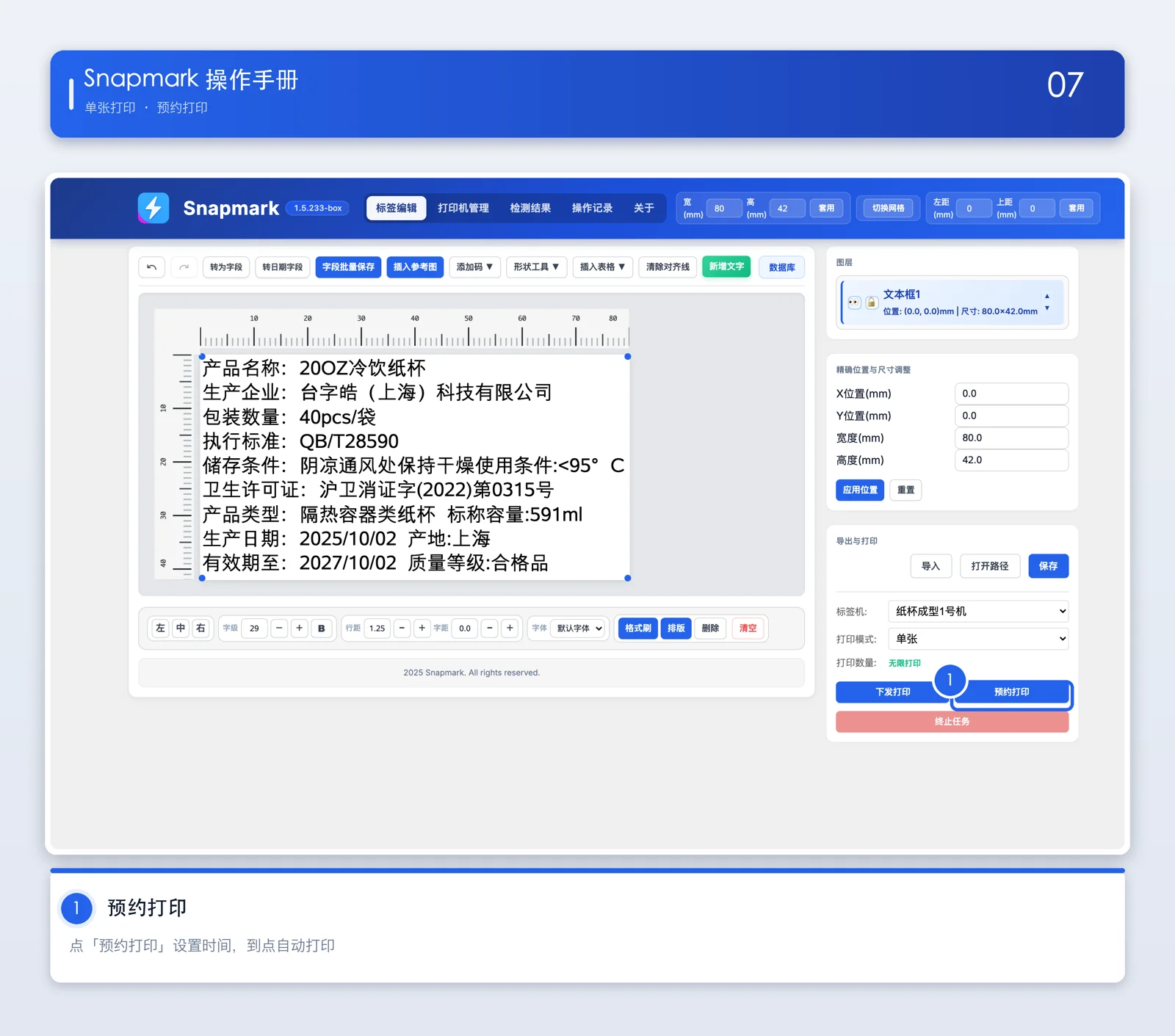Click the 插入参考图 button
This screenshot has width=1175, height=1036.
415,267
